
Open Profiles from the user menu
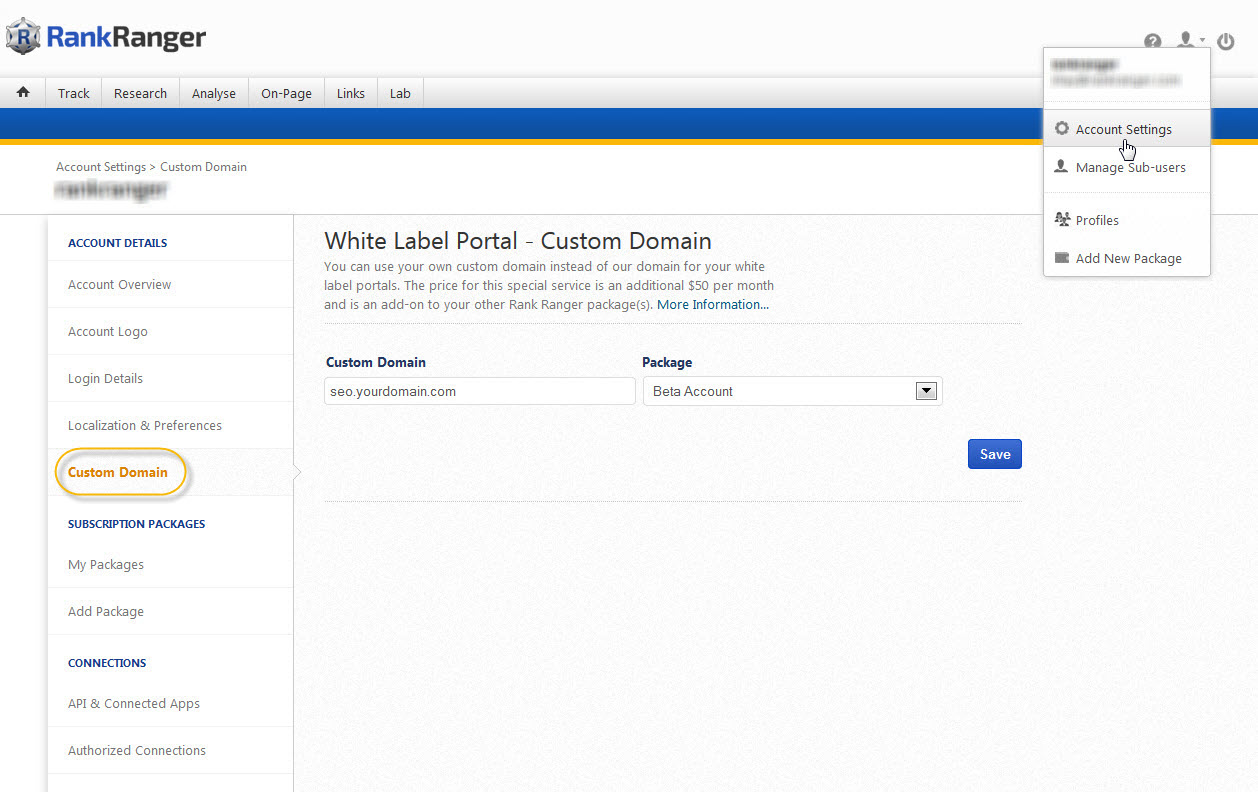[1097, 220]
